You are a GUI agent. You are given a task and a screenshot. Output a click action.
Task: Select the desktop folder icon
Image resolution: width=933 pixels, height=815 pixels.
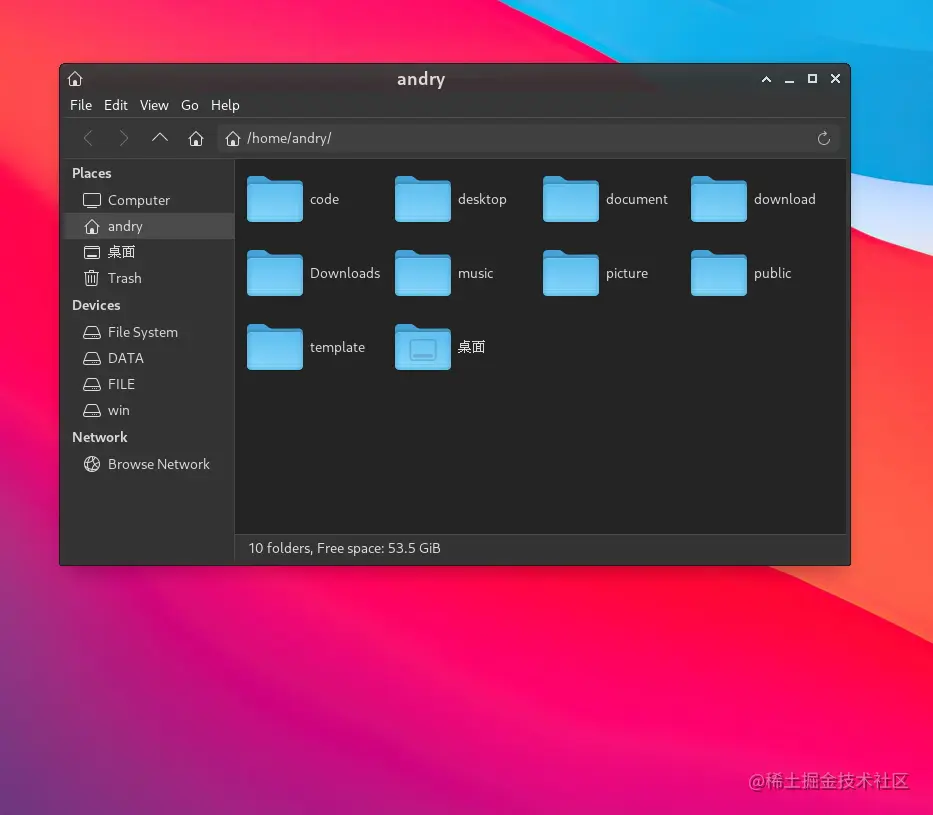click(x=422, y=199)
